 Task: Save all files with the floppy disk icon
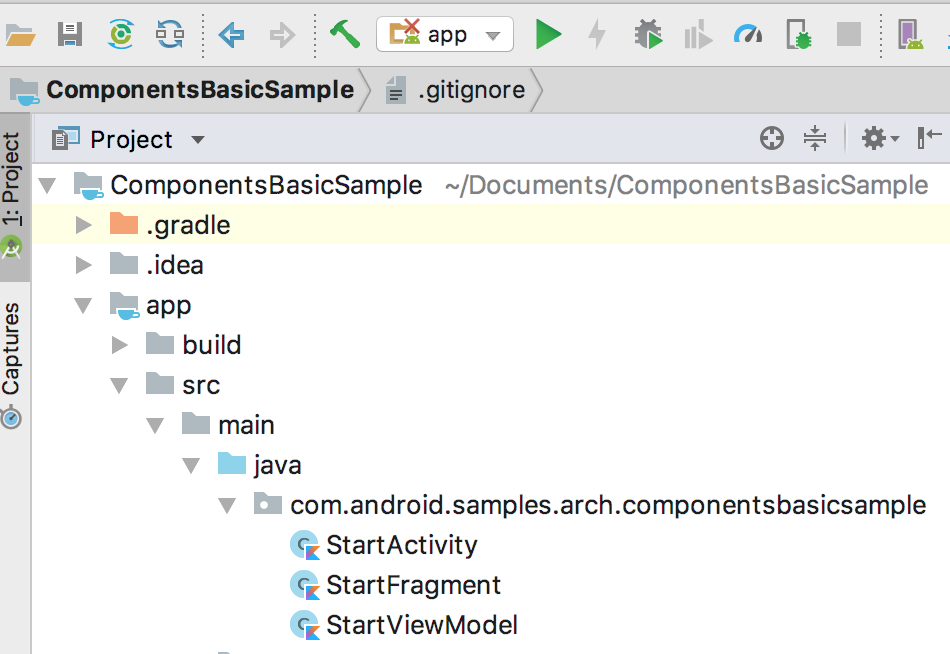tap(70, 35)
